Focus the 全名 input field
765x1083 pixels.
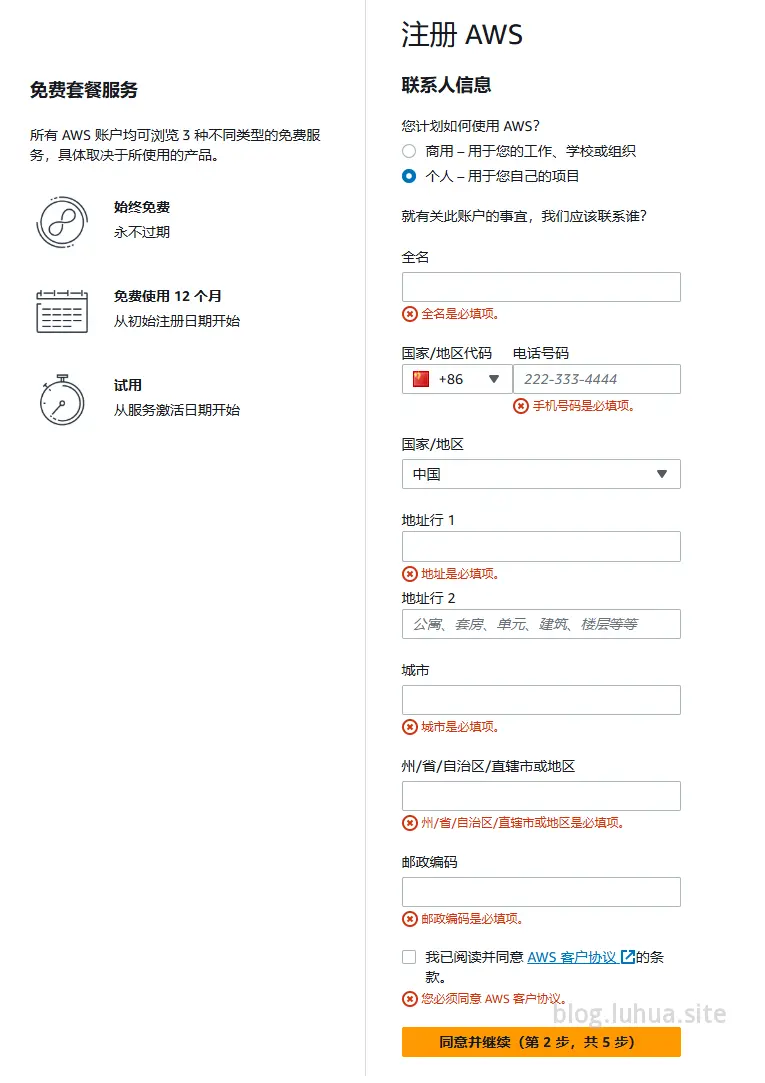point(541,287)
